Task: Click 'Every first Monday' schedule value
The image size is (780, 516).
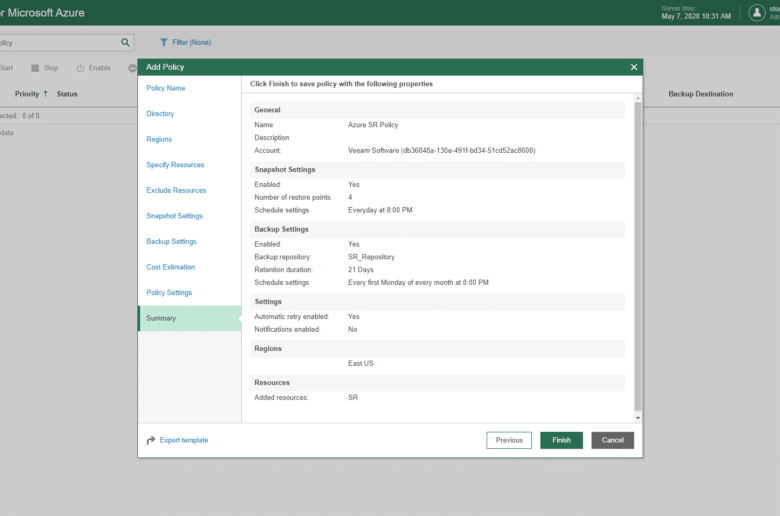Action: [418, 283]
